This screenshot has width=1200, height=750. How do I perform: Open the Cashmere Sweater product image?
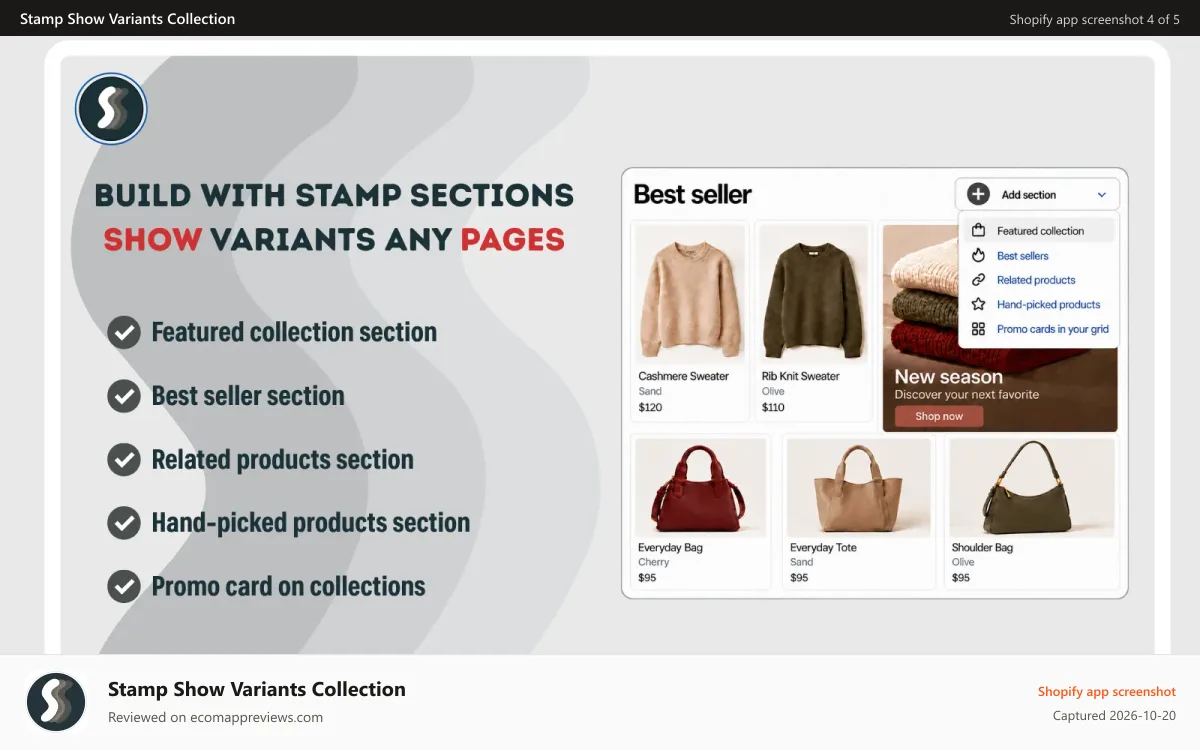click(x=690, y=294)
